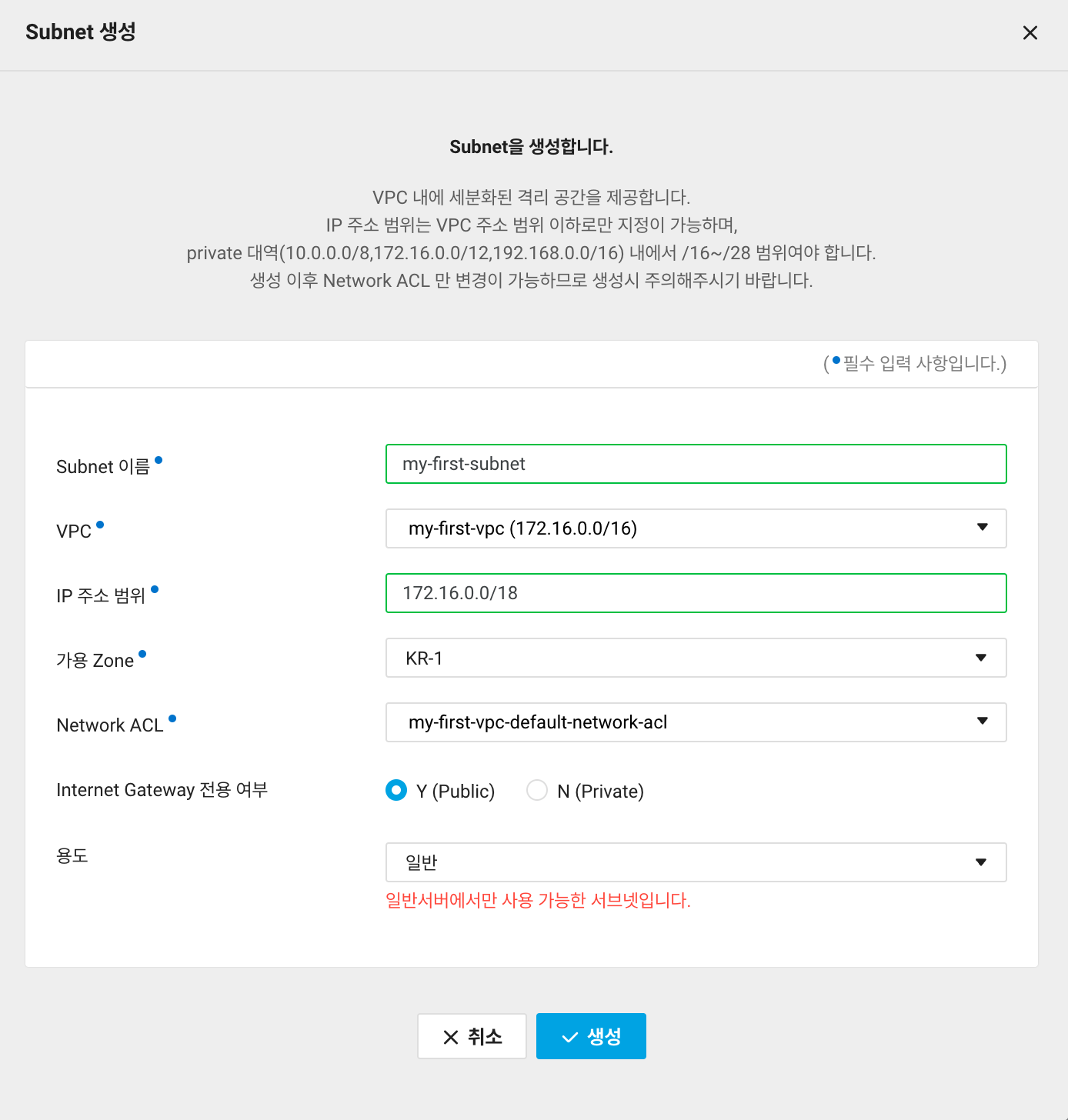
Task: Click the Subnet 이름 field label
Action: coord(103,467)
